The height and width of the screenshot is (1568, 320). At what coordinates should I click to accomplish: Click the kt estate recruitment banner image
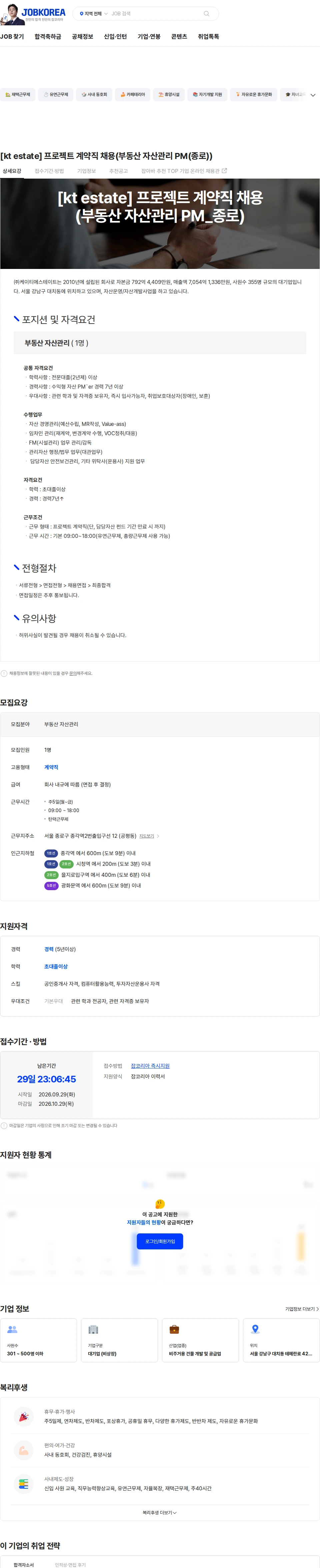click(x=160, y=223)
